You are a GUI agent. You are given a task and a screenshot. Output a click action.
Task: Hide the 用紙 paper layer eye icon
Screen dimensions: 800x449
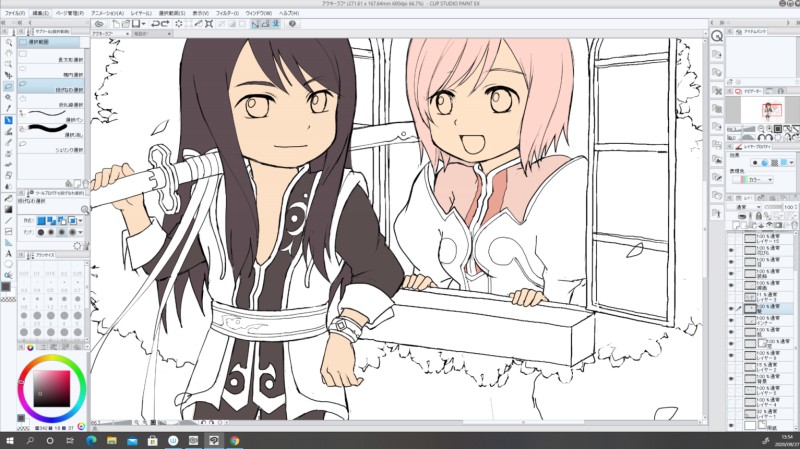(731, 425)
